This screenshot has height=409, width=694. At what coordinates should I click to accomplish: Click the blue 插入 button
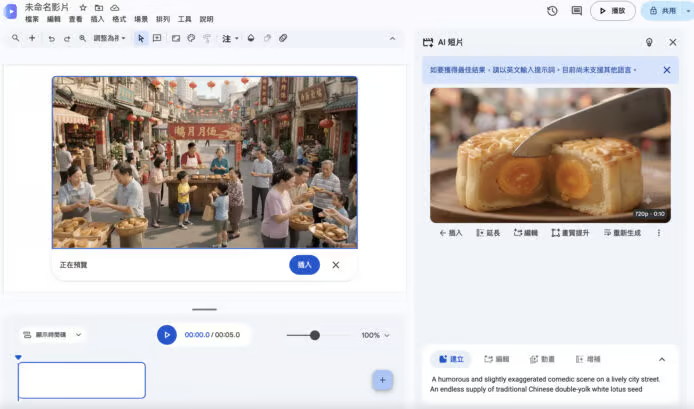[x=305, y=265]
